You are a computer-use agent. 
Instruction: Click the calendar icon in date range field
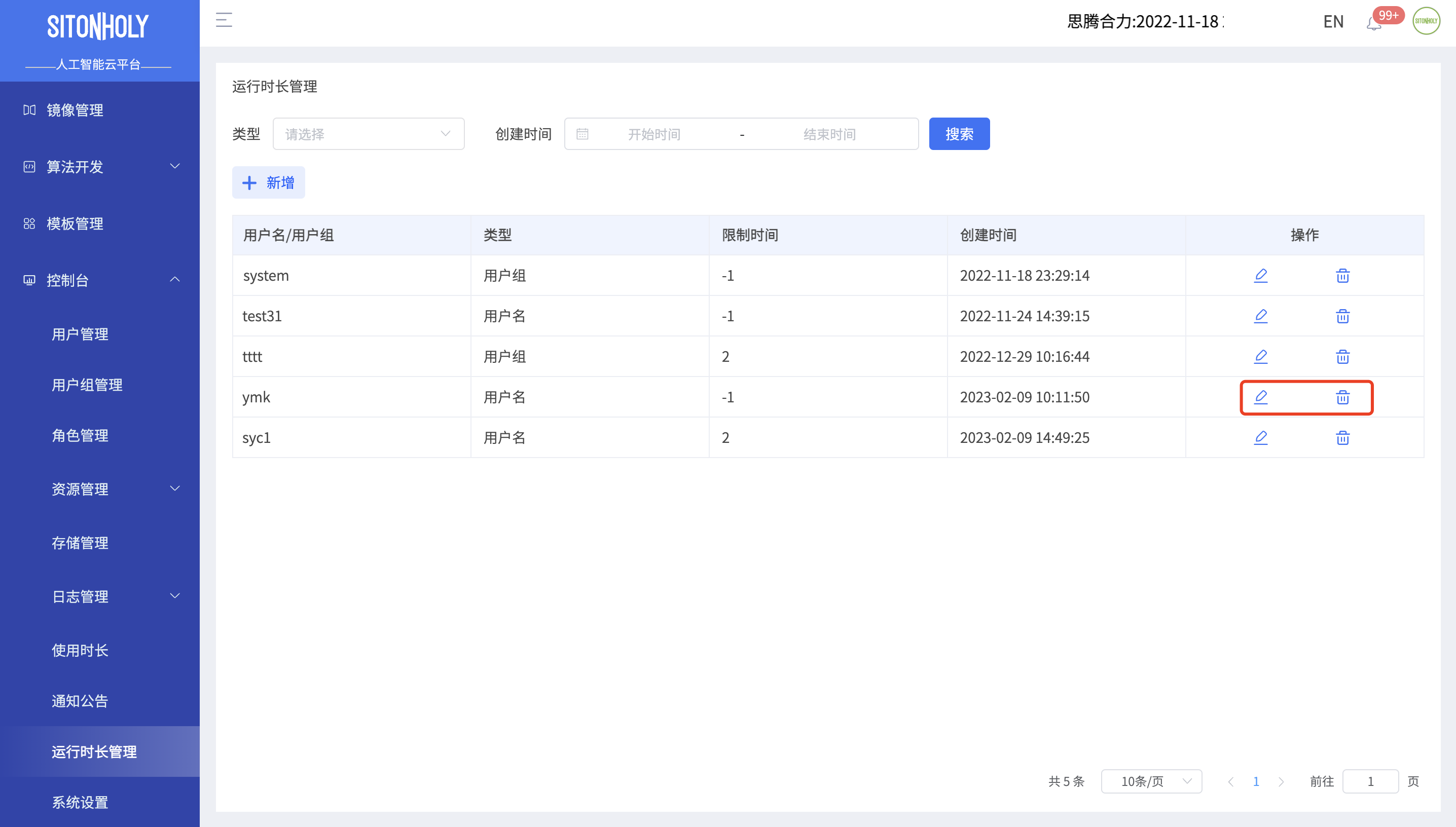point(583,134)
